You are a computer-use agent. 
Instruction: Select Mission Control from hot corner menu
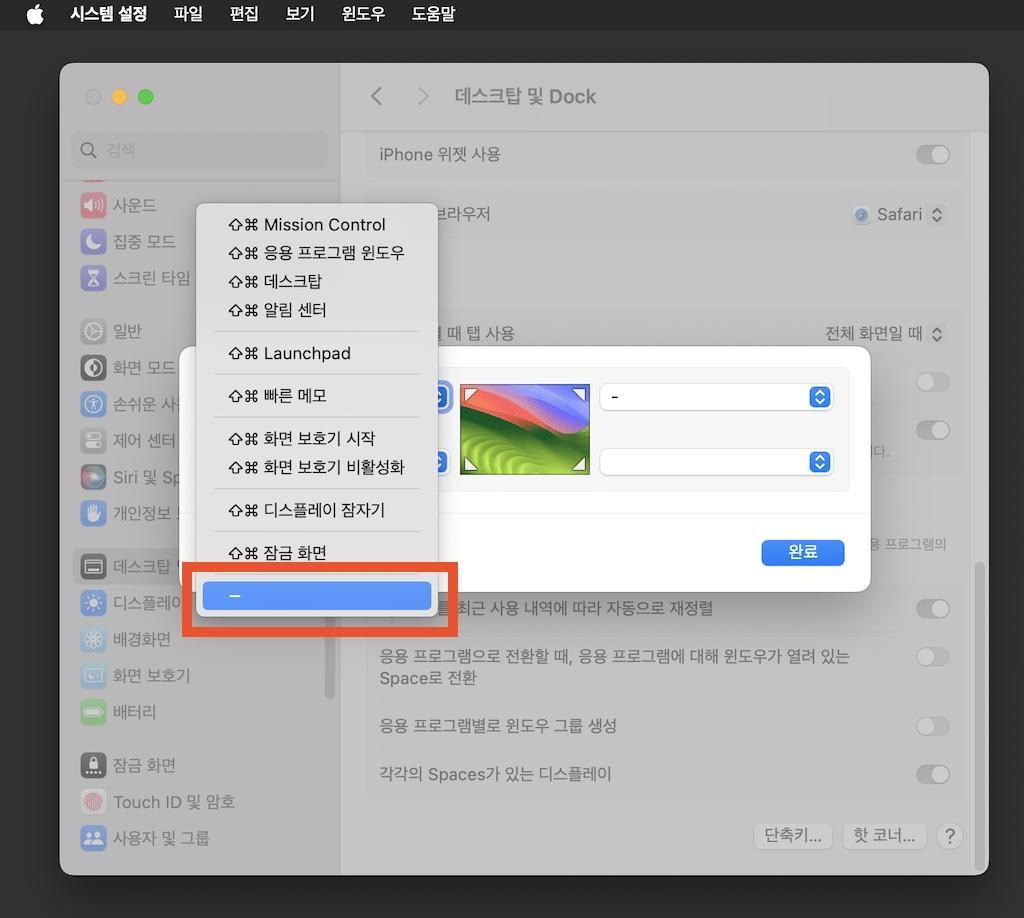point(317,225)
